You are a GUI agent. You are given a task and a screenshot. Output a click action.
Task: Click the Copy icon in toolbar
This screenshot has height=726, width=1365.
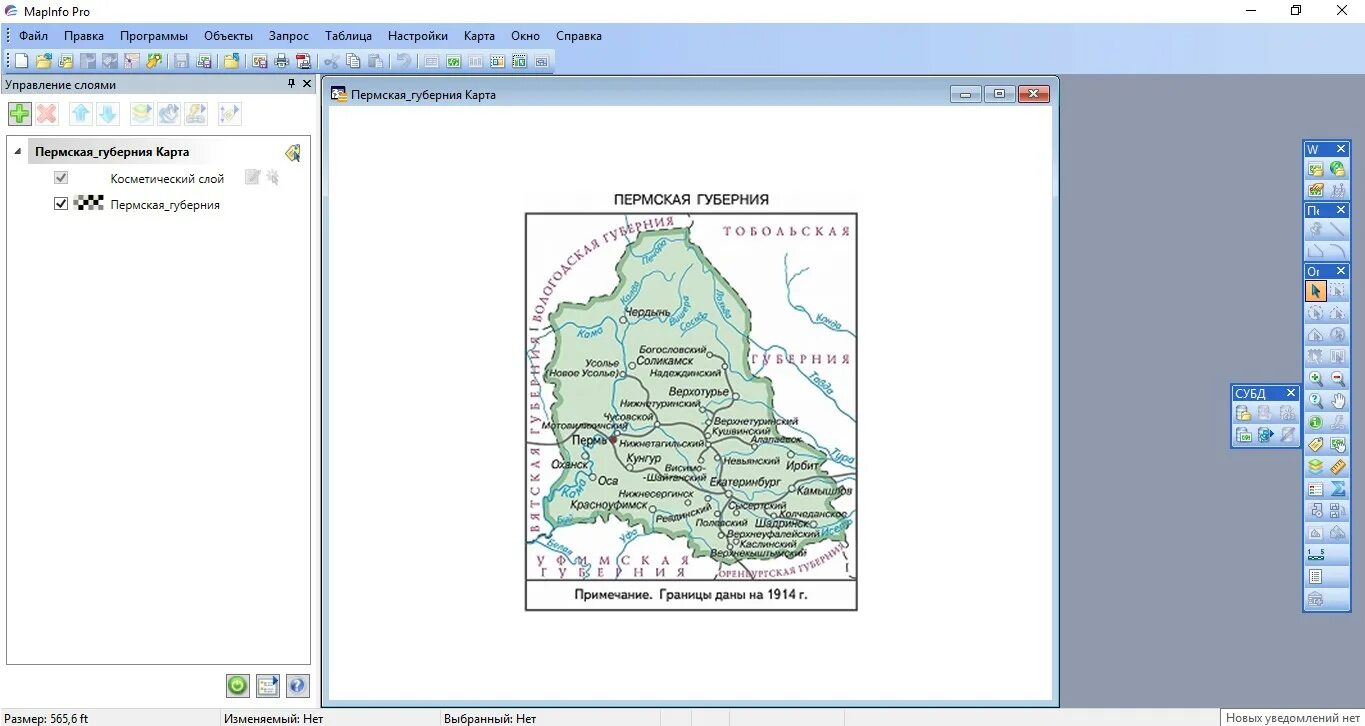pyautogui.click(x=353, y=61)
